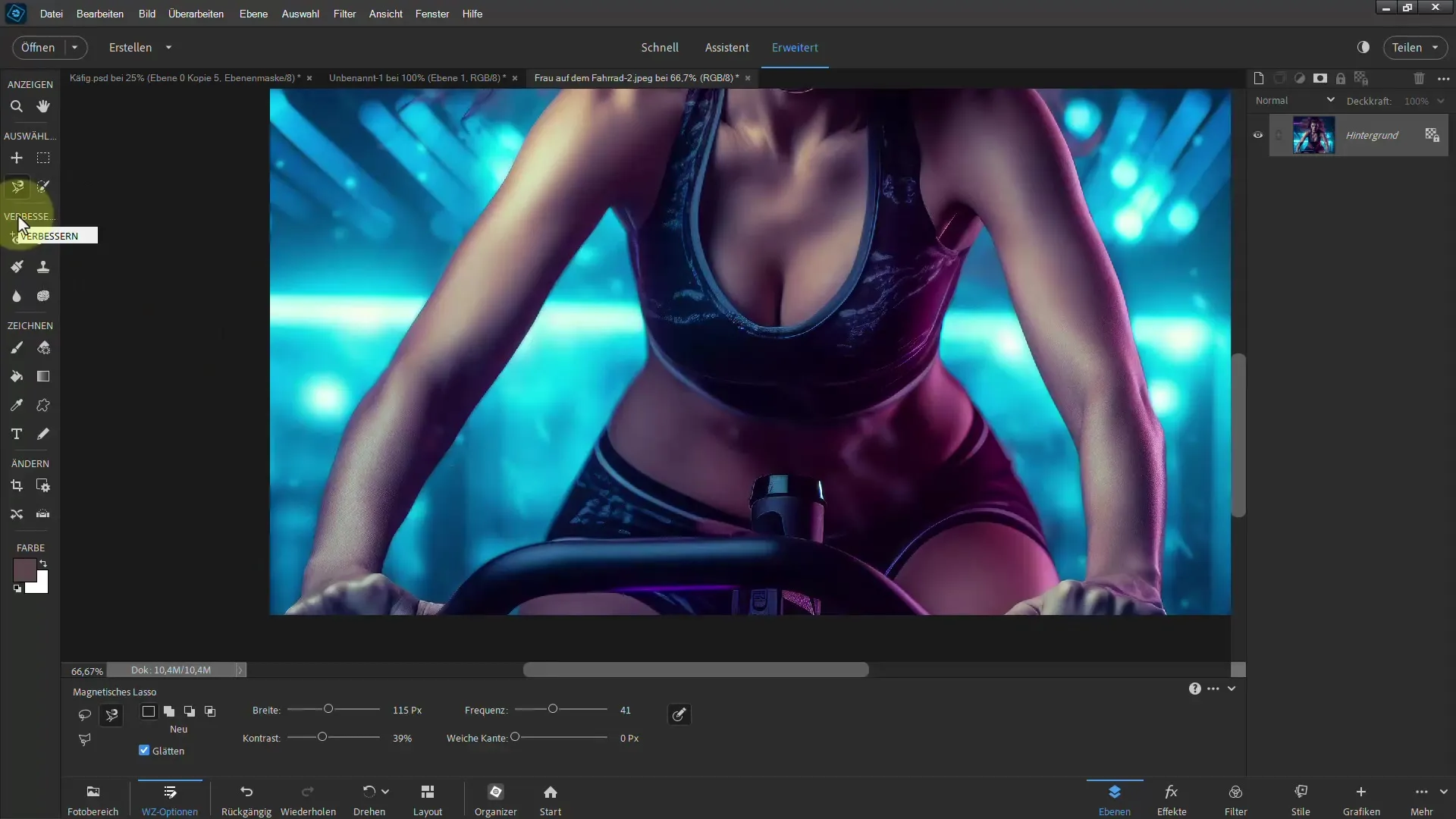Add a layer mask
Viewport: 1456px width, 819px height.
point(1320,78)
